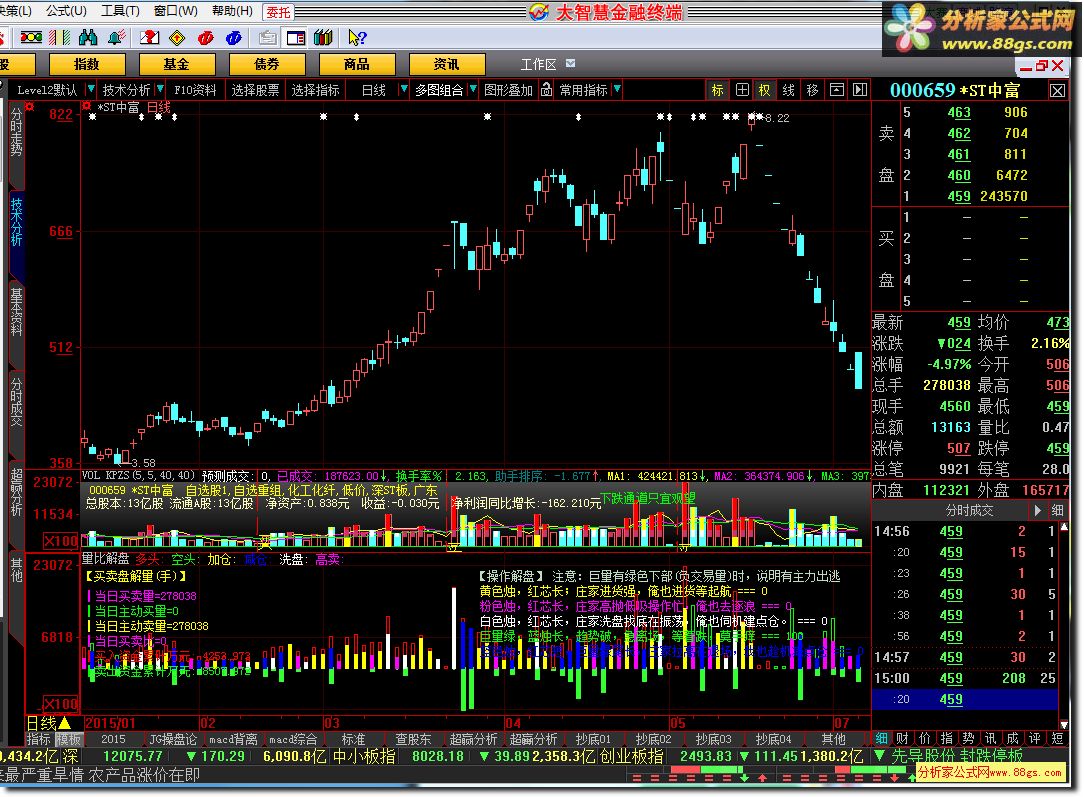
Task: Toggle the 价 price view button
Action: pyautogui.click(x=925, y=738)
